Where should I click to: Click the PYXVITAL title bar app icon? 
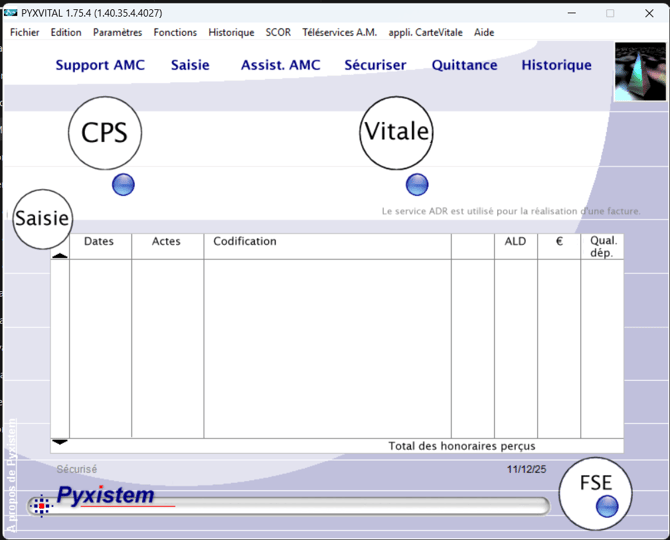pyautogui.click(x=11, y=13)
